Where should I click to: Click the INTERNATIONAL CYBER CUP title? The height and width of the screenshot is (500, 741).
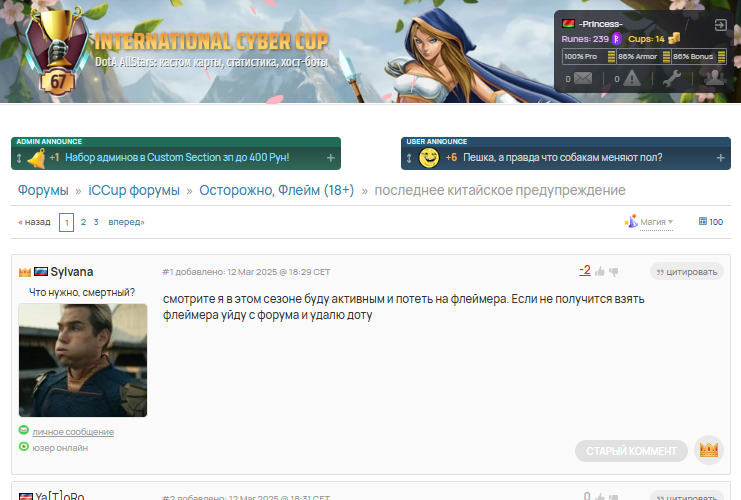[x=211, y=42]
